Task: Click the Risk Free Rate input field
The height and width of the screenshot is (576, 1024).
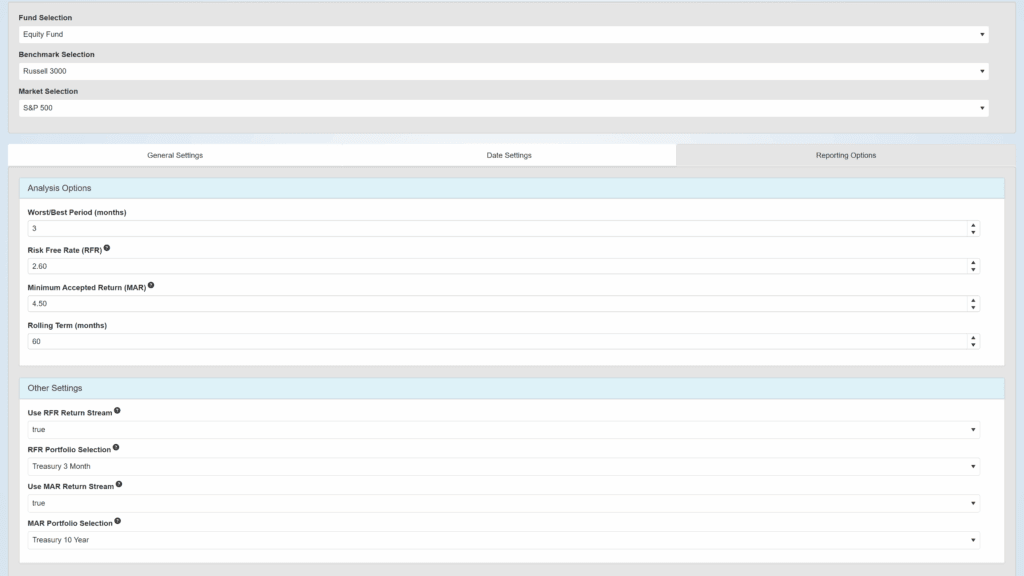Action: (495, 266)
